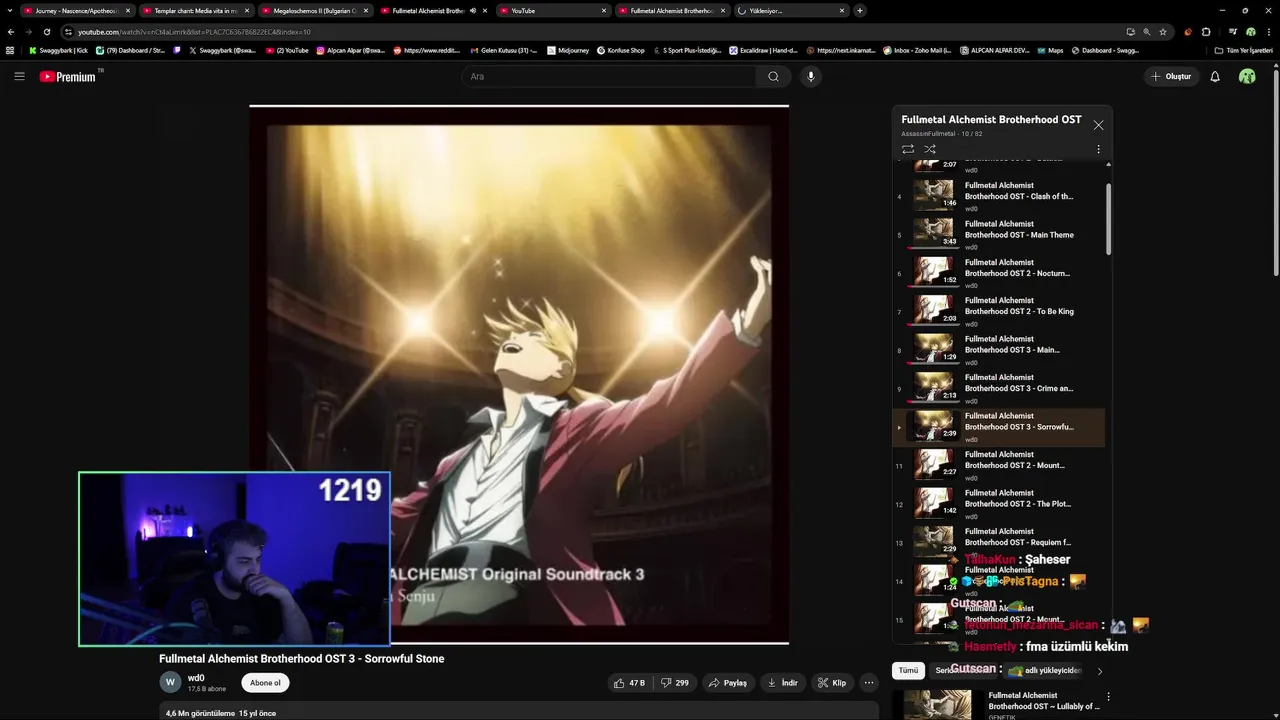The width and height of the screenshot is (1280, 720).
Task: Open the account avatar menu
Action: point(1247,76)
